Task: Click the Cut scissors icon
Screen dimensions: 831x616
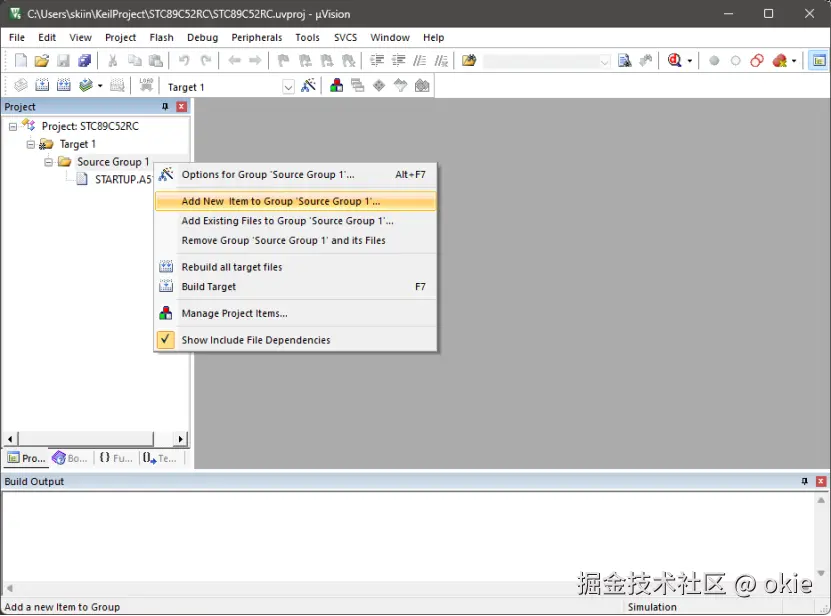Action: (x=112, y=60)
